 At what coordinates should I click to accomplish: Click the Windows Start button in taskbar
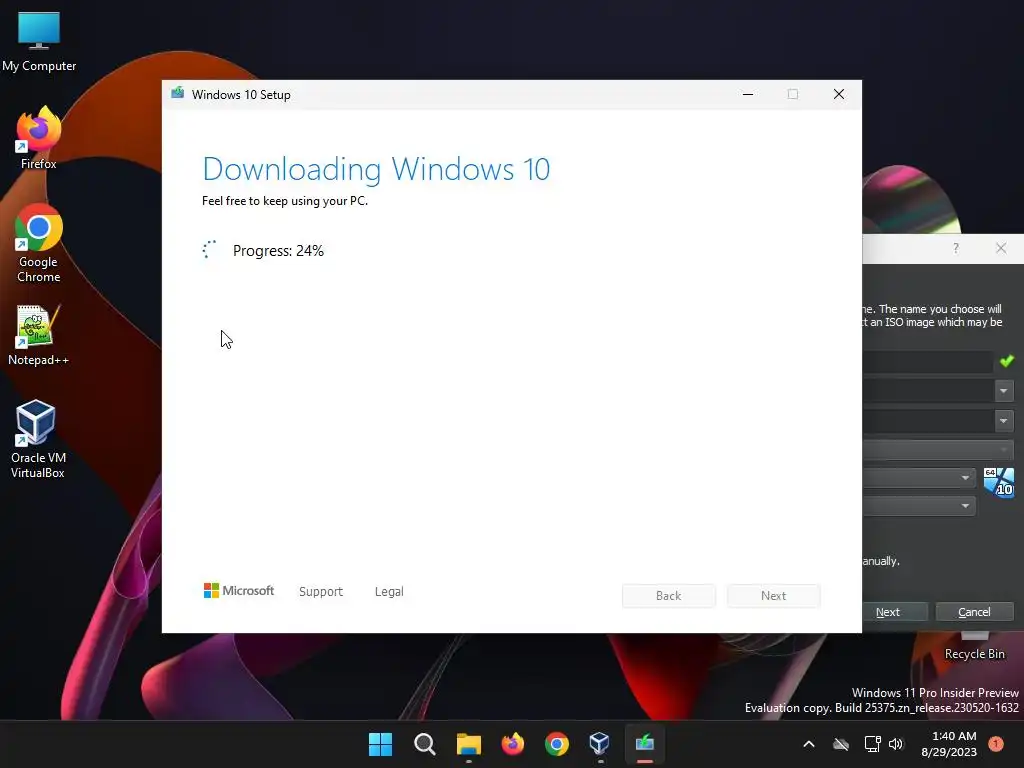click(380, 744)
